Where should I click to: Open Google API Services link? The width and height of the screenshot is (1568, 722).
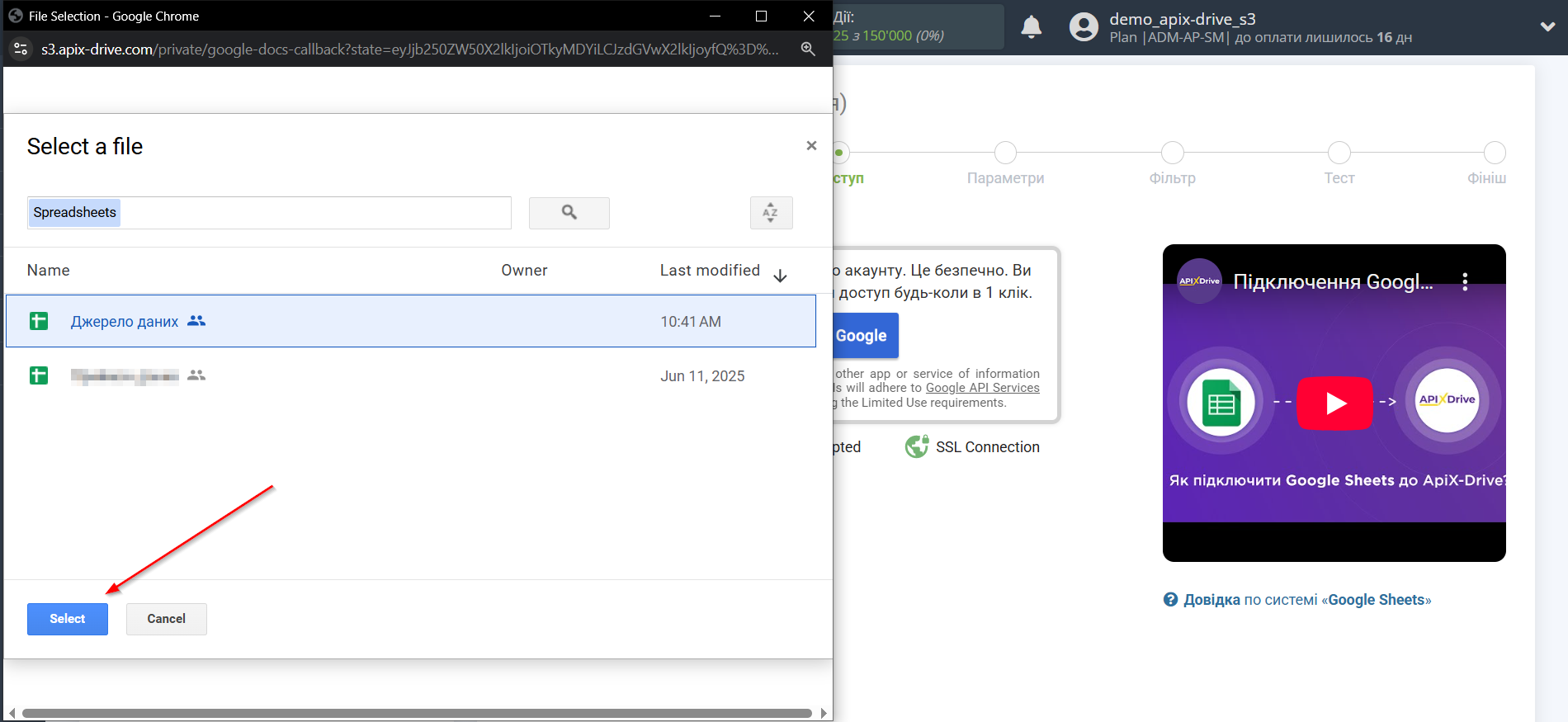click(x=983, y=388)
